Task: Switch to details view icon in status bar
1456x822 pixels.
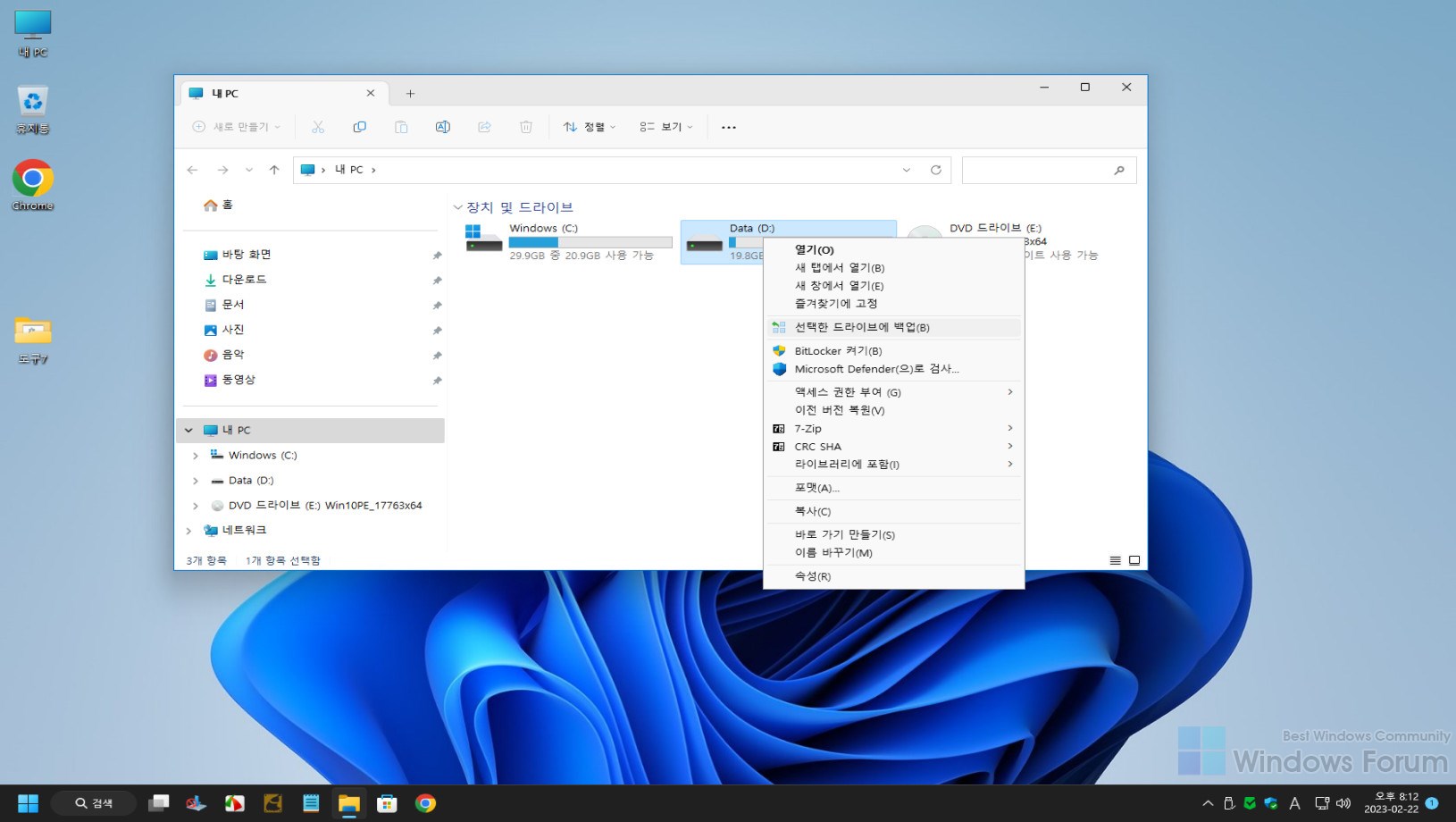Action: tap(1115, 560)
